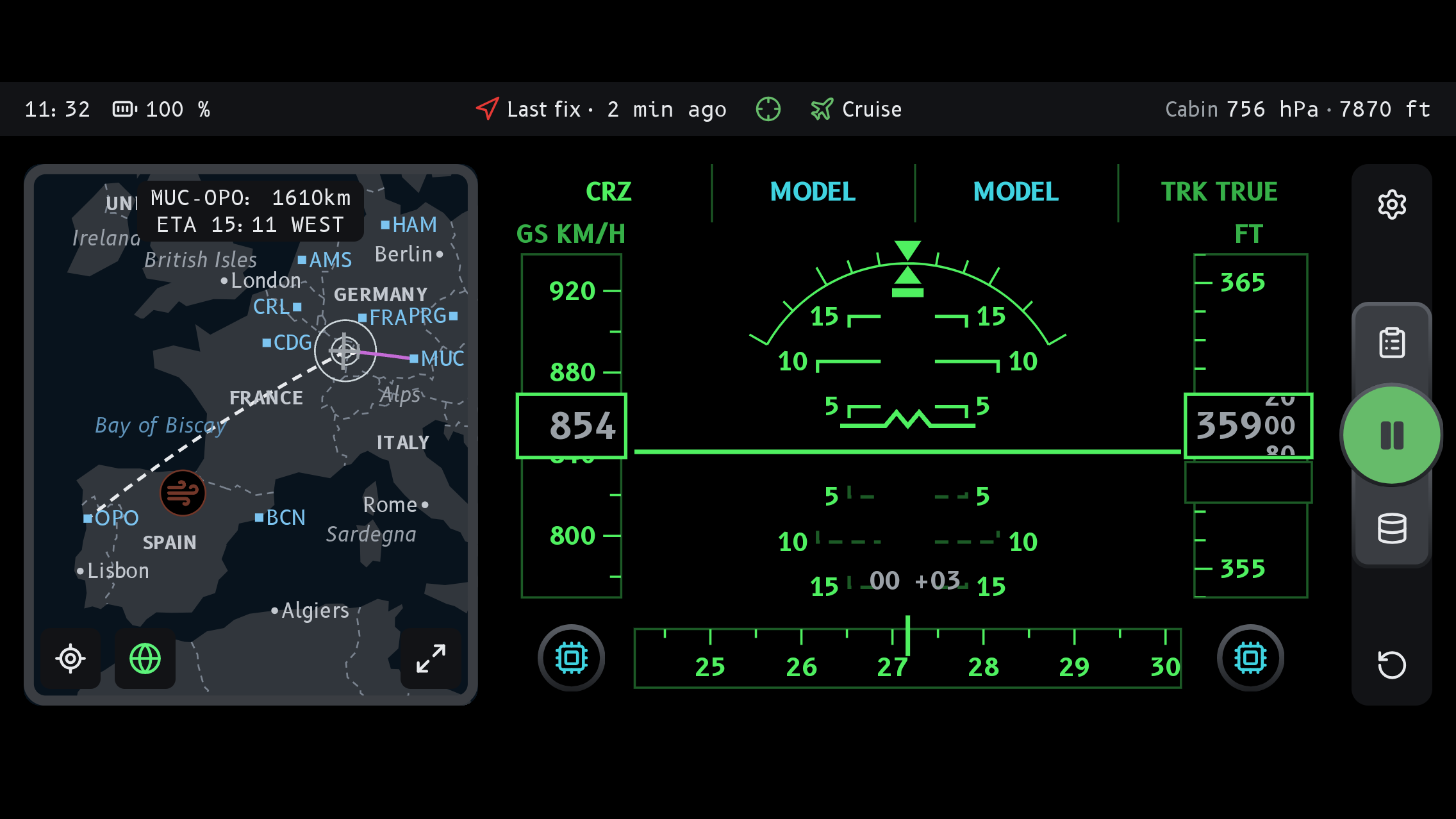Tap the 800 mark on speed tape
Viewport: 1456px width, 819px height.
(x=572, y=536)
